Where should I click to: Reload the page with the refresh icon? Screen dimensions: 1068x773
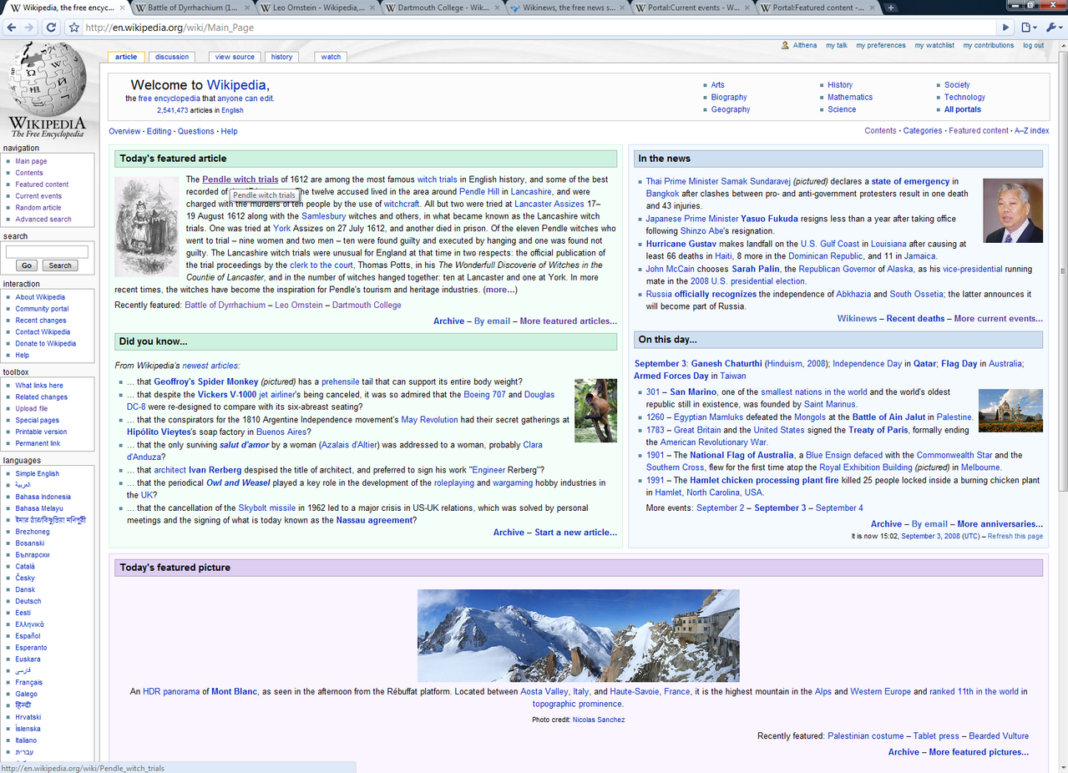[x=51, y=27]
